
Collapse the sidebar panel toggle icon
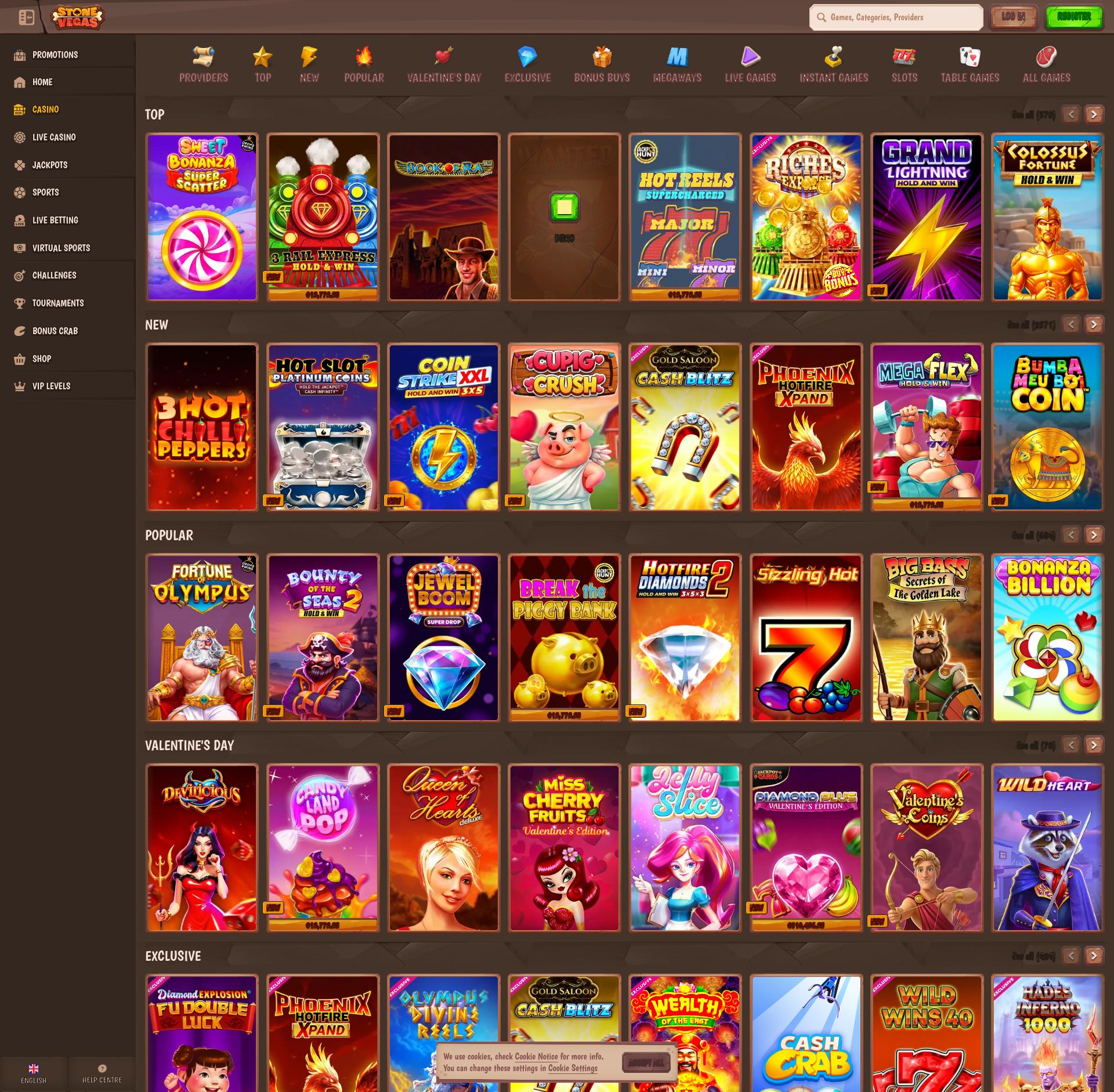[x=26, y=17]
